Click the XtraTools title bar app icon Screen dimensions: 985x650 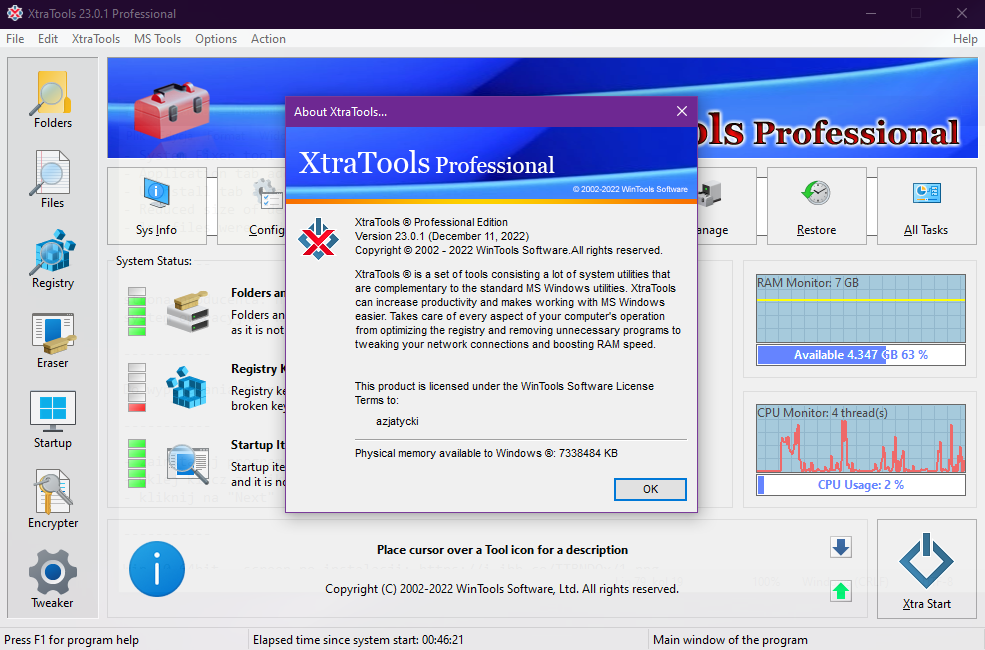14,13
